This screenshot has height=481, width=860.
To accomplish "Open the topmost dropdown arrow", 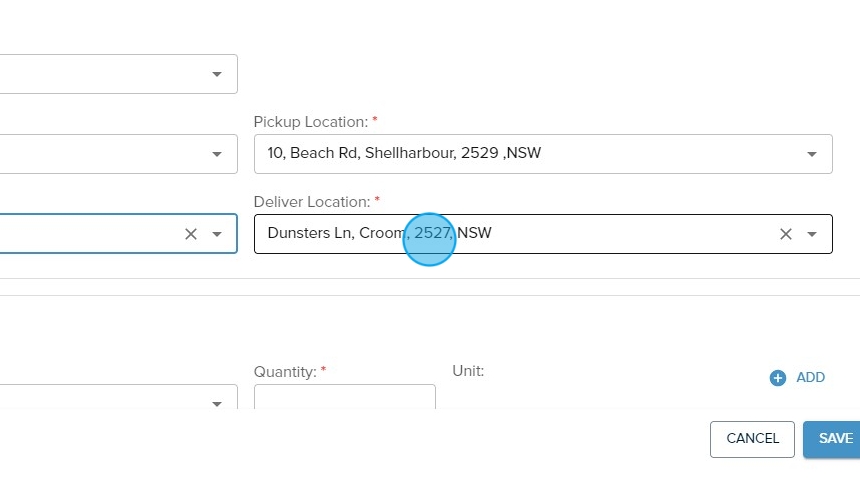I will 217,74.
